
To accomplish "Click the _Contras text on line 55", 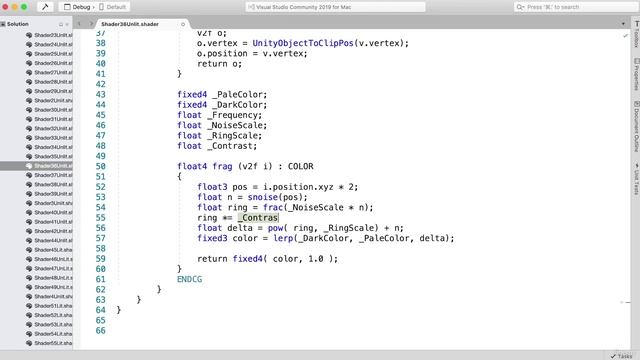I will 258,218.
